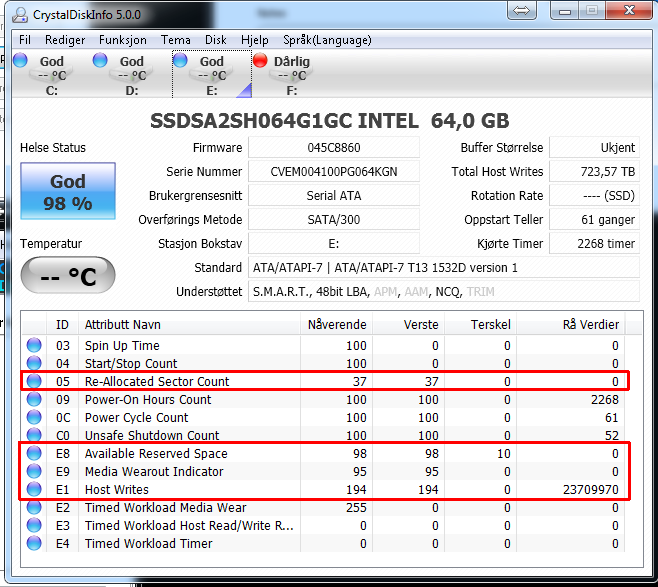Screen dimensions: 658x587
Task: Click the status orb for Spin Up Time
Action: pos(34,345)
